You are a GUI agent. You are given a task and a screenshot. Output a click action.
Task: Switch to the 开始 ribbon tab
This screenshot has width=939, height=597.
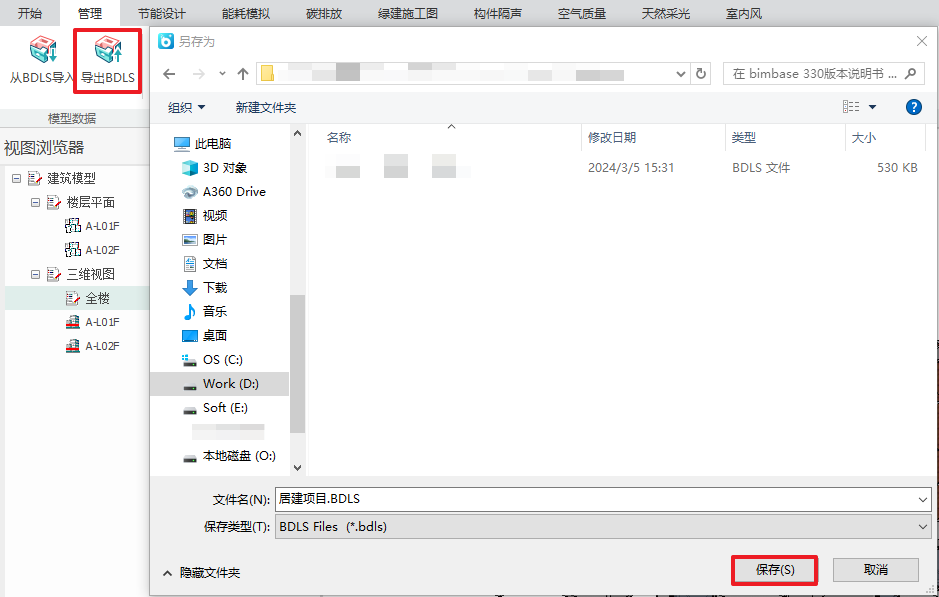pos(30,13)
